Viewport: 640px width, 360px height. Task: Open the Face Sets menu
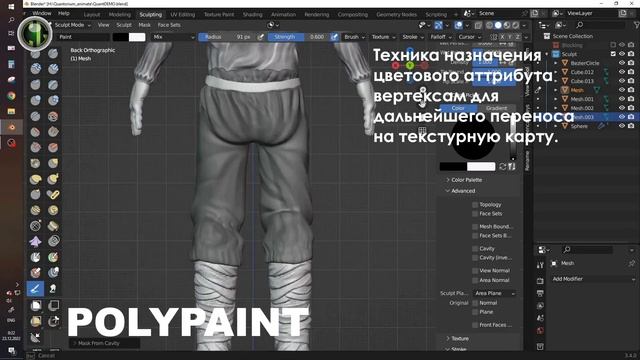pyautogui.click(x=169, y=25)
